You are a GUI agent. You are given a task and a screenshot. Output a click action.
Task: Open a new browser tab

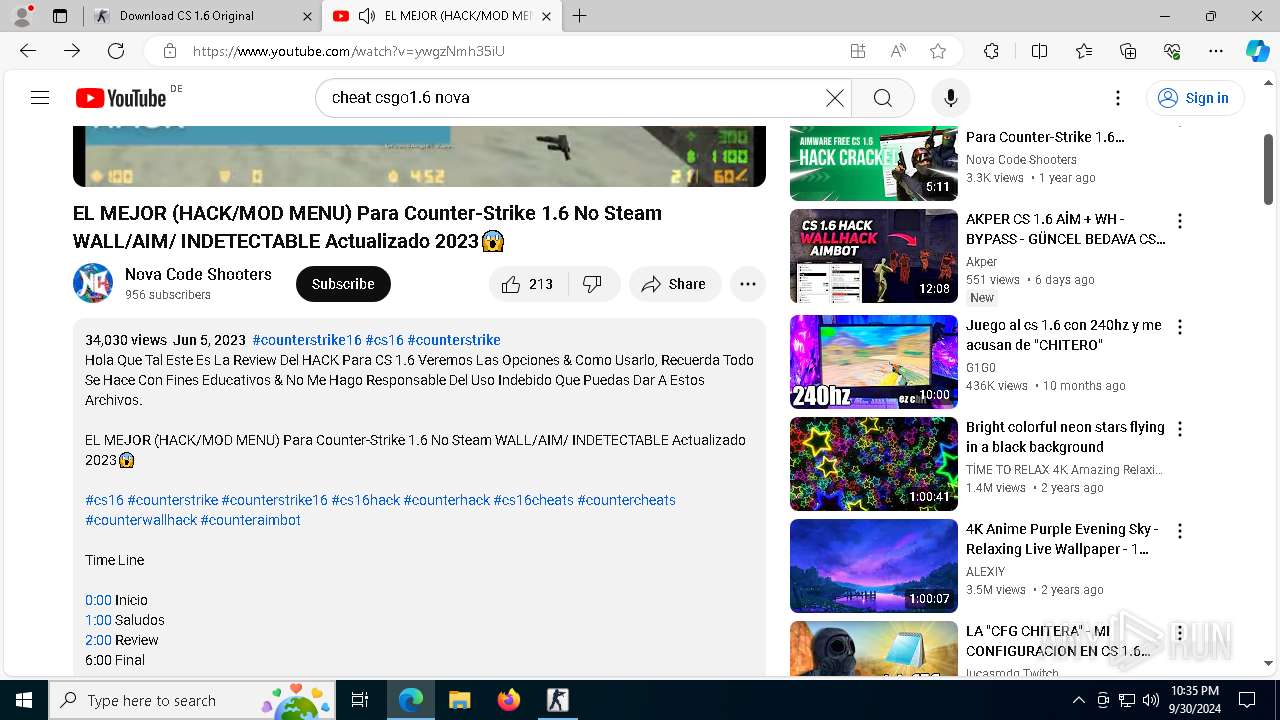click(579, 16)
